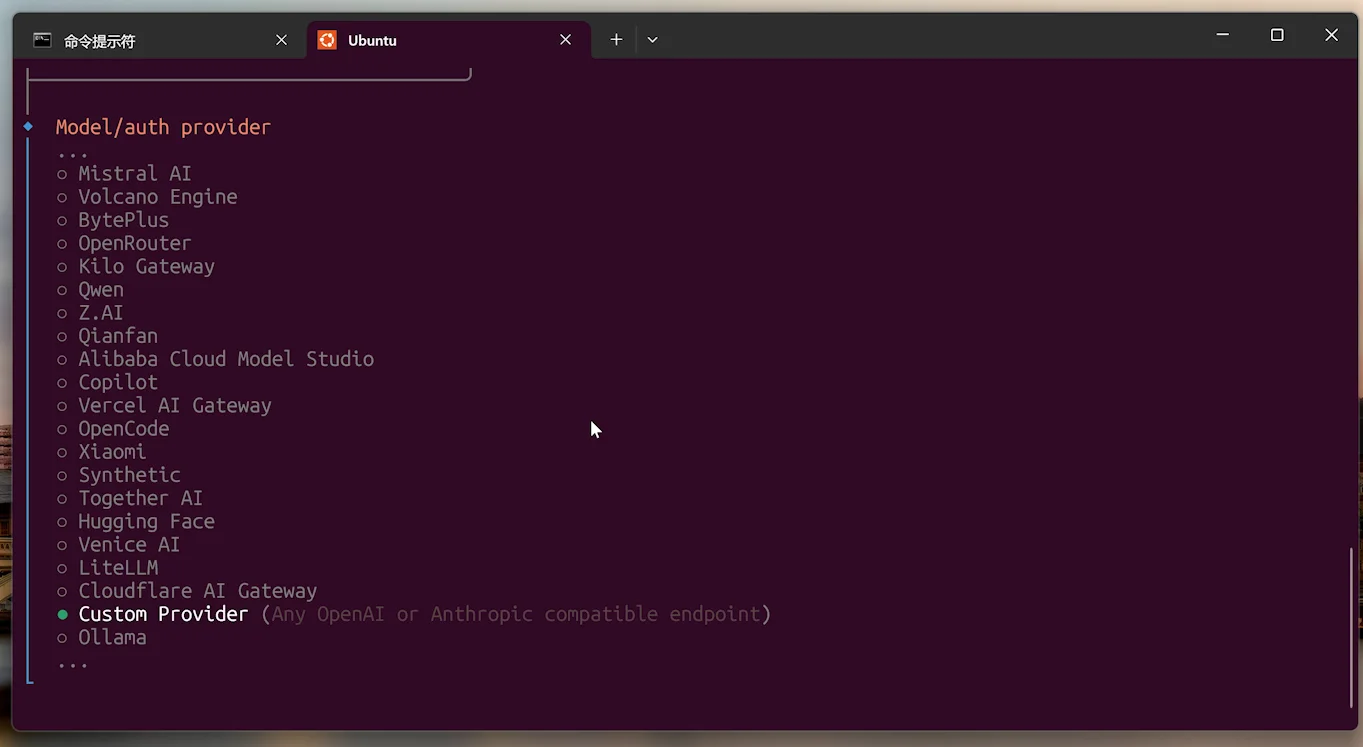Select the Xiaomi provider option
This screenshot has width=1363, height=747.
101,452
